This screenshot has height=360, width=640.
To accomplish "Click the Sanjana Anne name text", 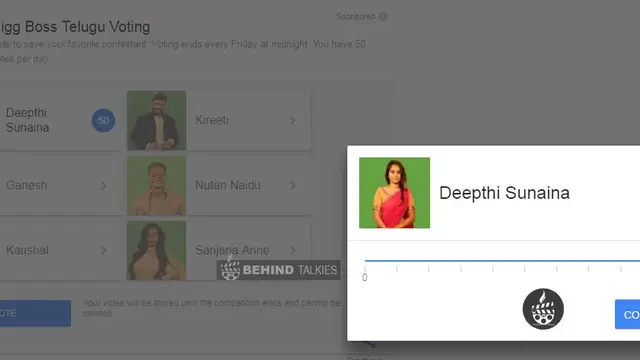I will [232, 250].
